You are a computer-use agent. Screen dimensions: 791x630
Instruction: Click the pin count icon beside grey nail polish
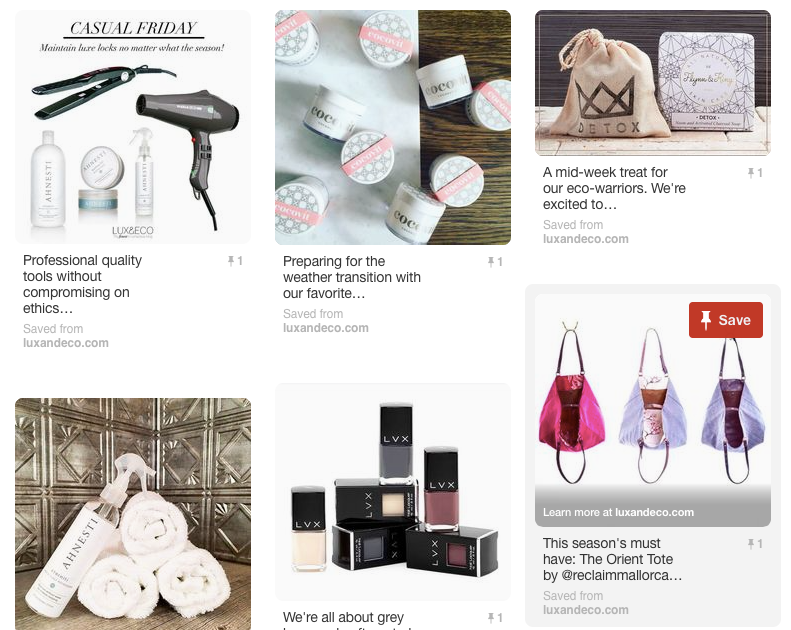495,618
